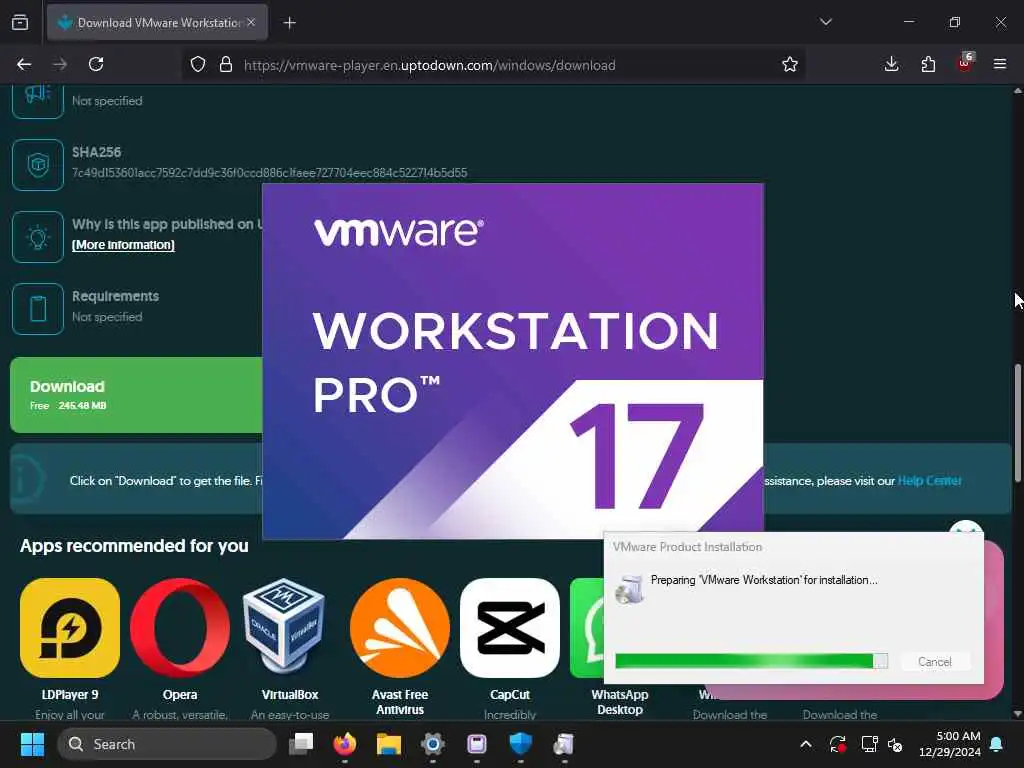Open a new browser tab
The width and height of the screenshot is (1024, 768).
pos(289,24)
